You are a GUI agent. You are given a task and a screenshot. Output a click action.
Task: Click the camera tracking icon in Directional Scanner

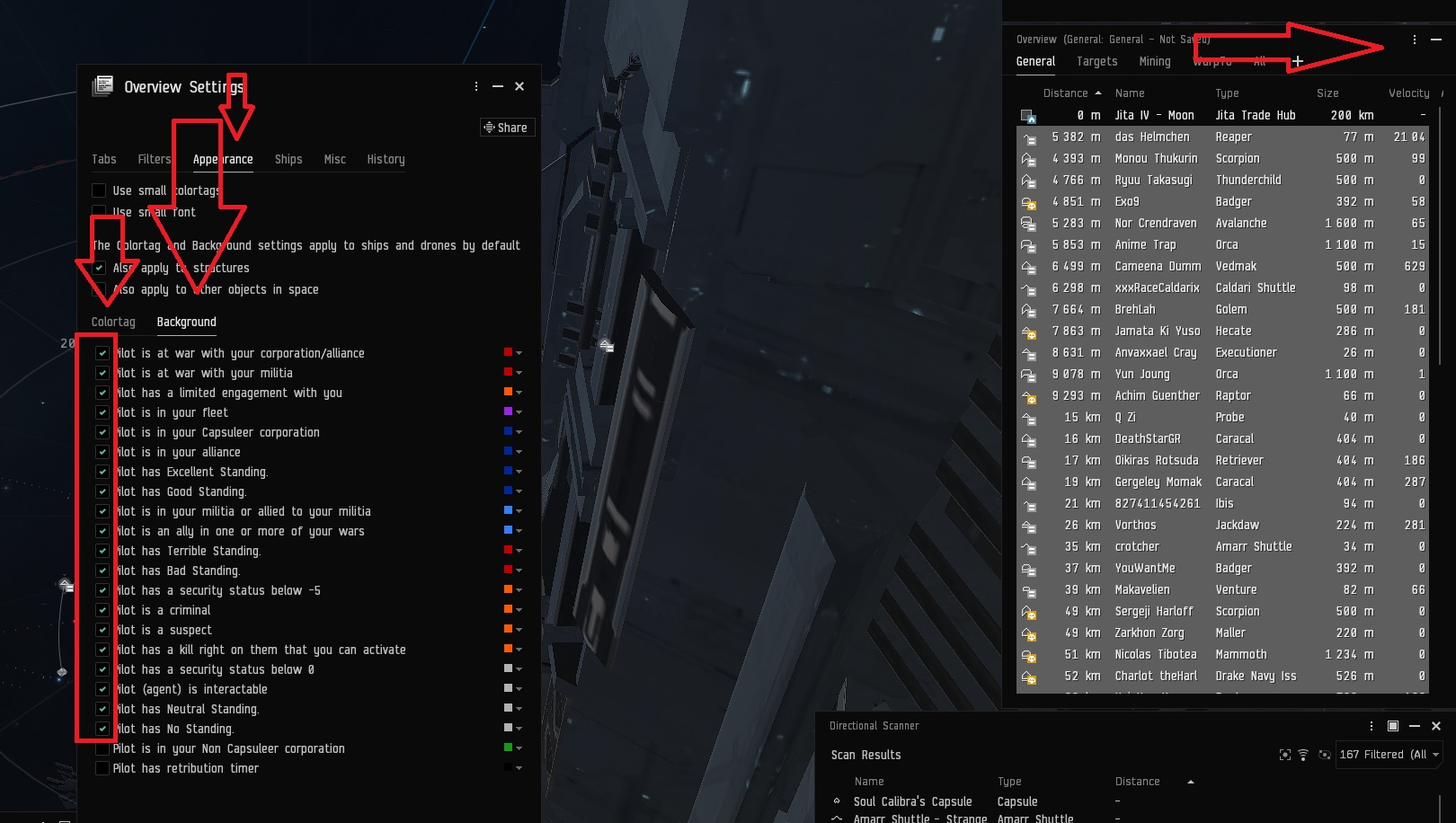pos(1324,755)
